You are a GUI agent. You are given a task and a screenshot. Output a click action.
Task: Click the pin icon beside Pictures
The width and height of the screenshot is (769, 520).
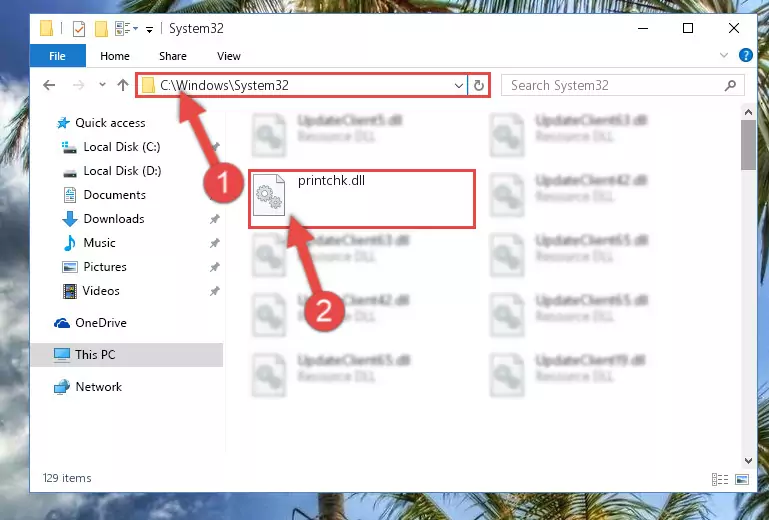215,267
